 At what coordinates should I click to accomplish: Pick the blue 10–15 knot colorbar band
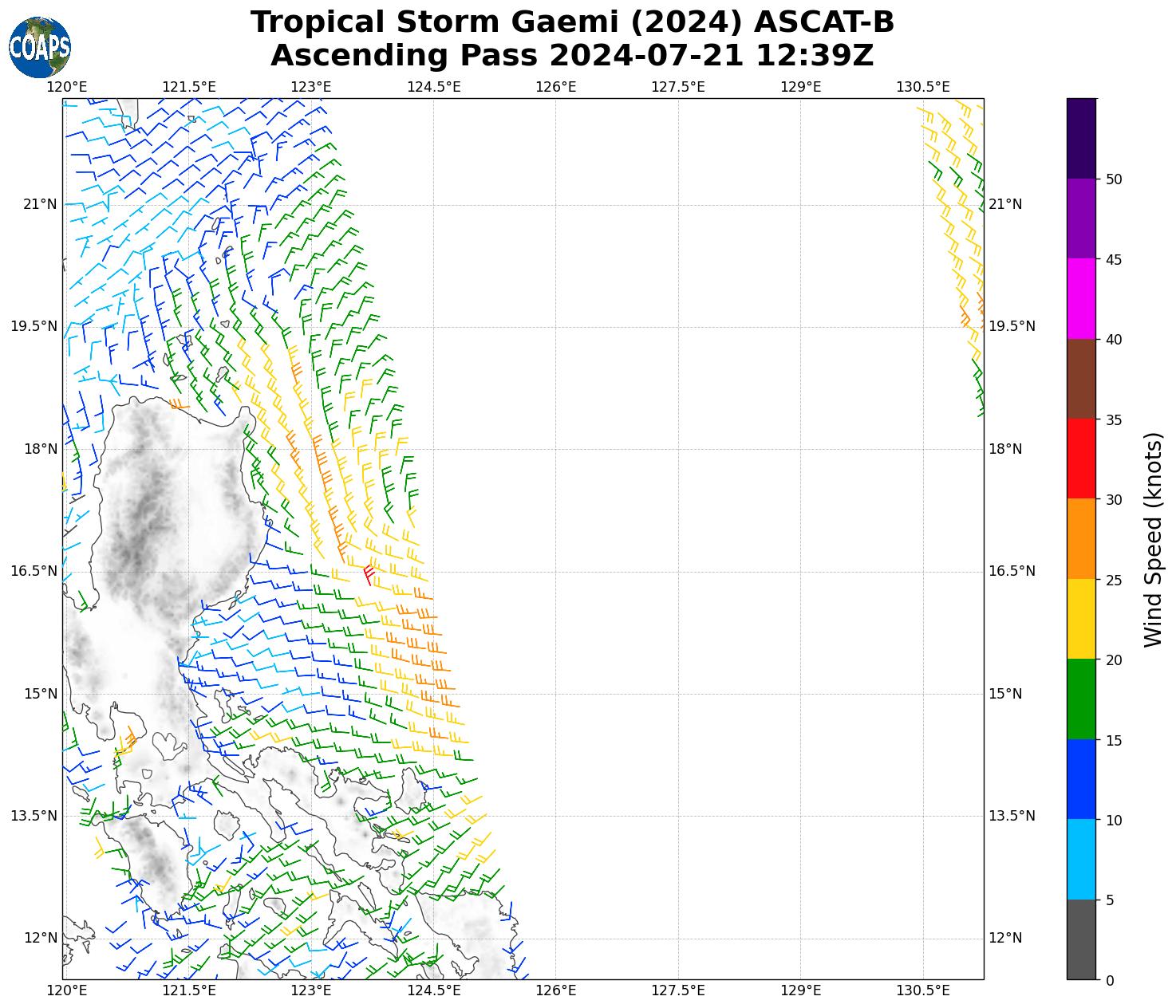[x=1081, y=779]
